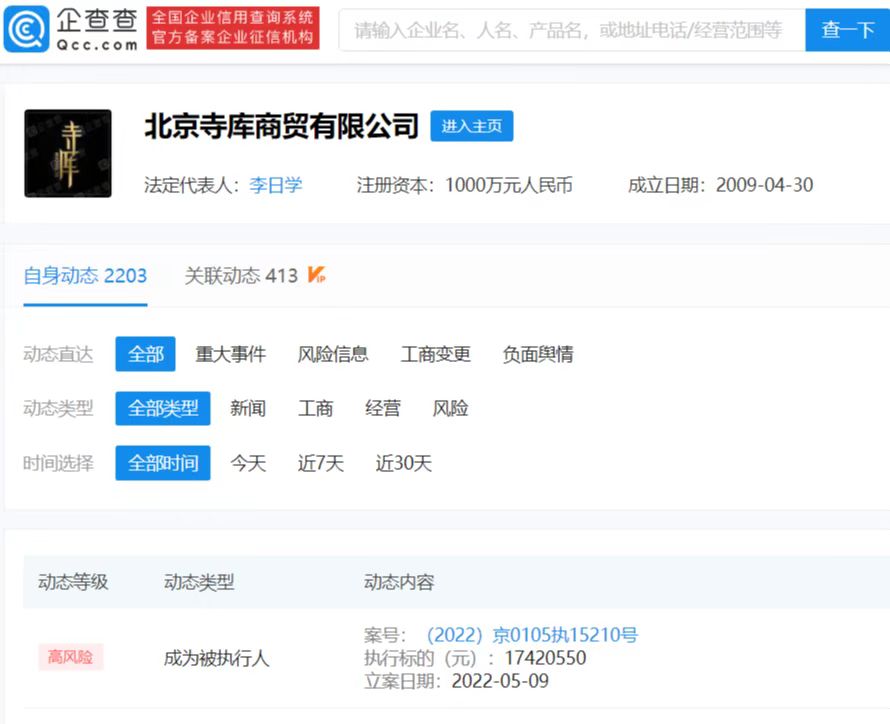Click the 查一下 search button

pos(847,30)
